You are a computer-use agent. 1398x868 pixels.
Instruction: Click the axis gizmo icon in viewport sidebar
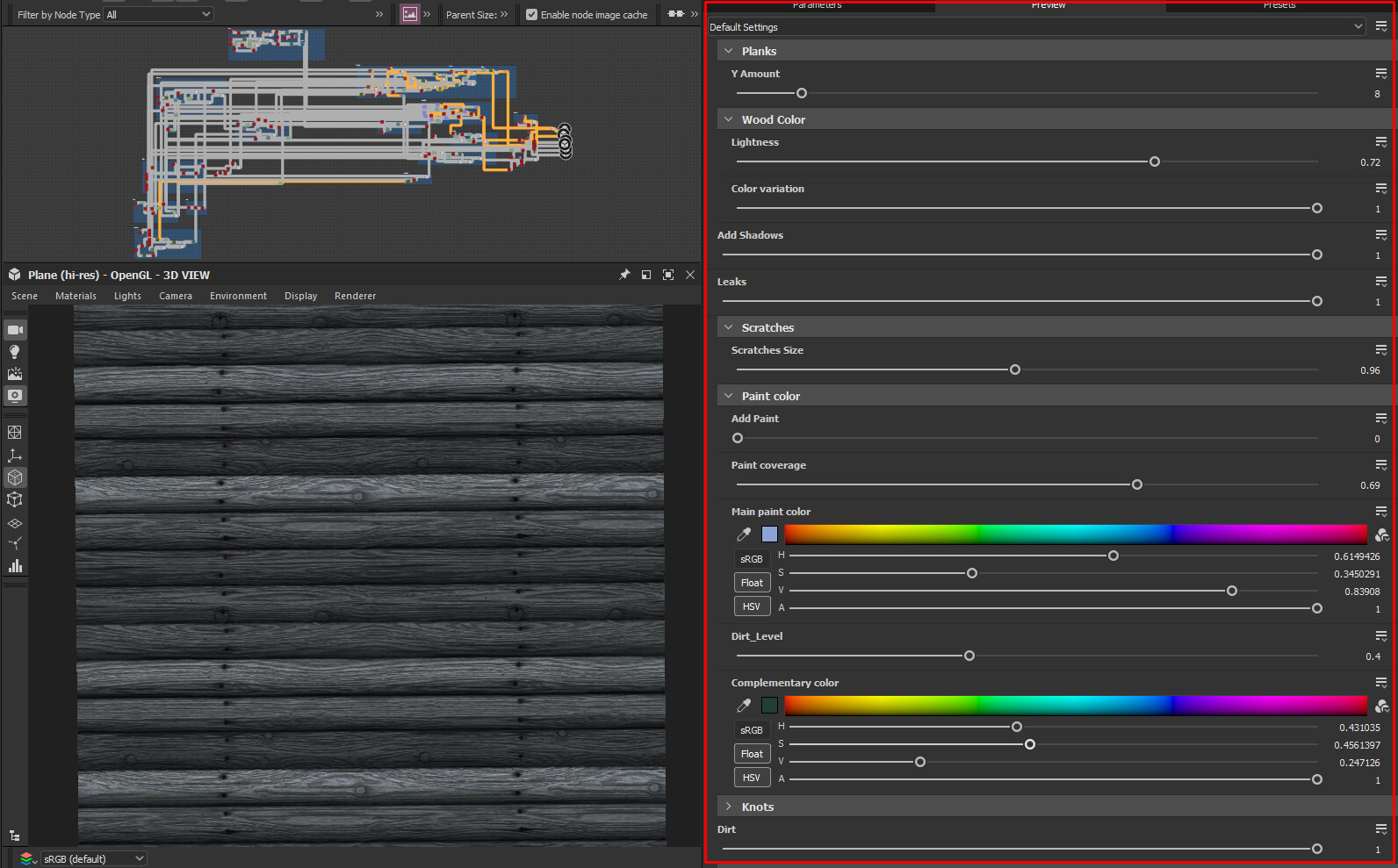click(x=15, y=456)
